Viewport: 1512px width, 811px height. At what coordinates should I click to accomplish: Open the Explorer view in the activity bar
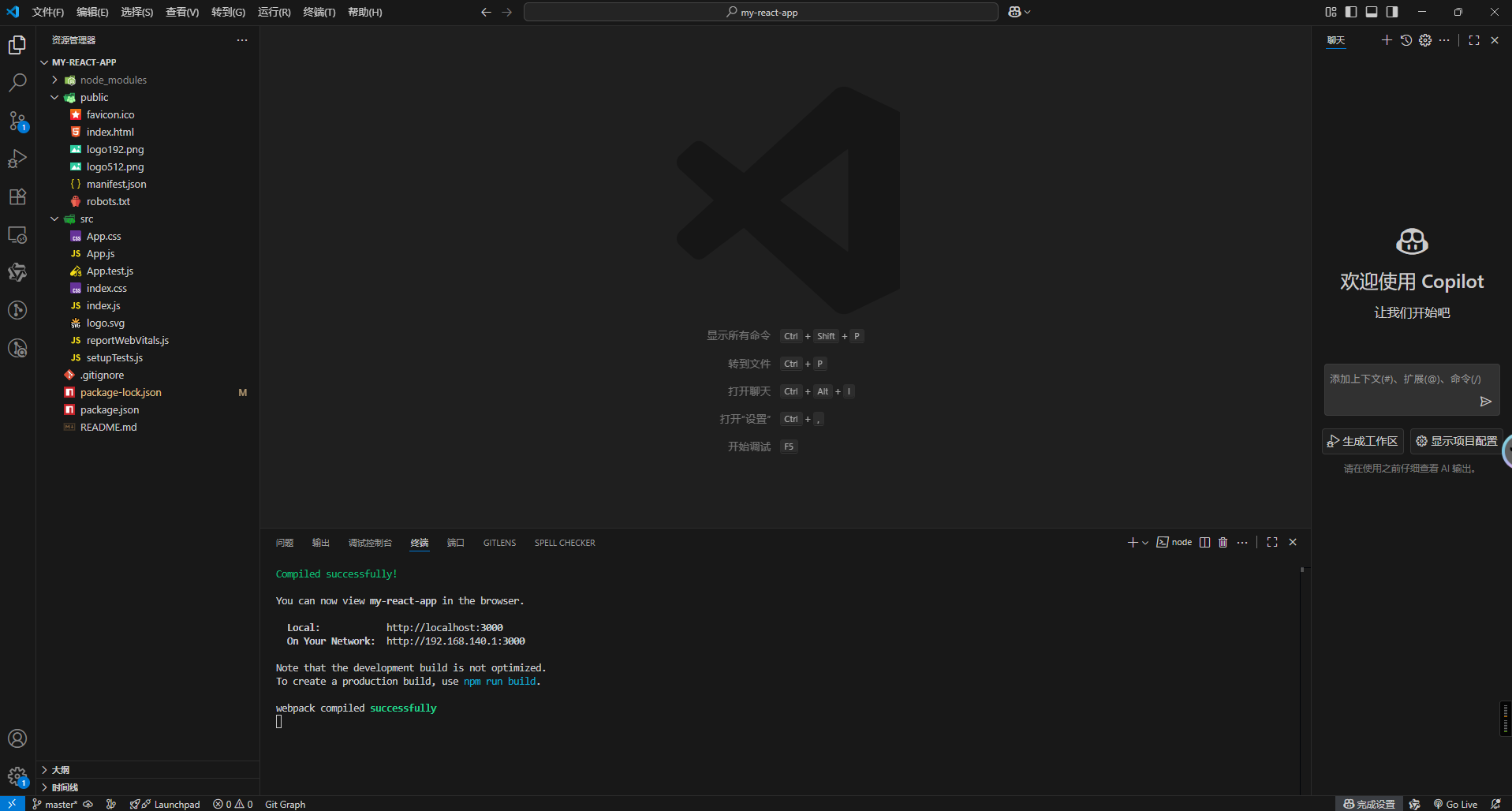(x=17, y=45)
